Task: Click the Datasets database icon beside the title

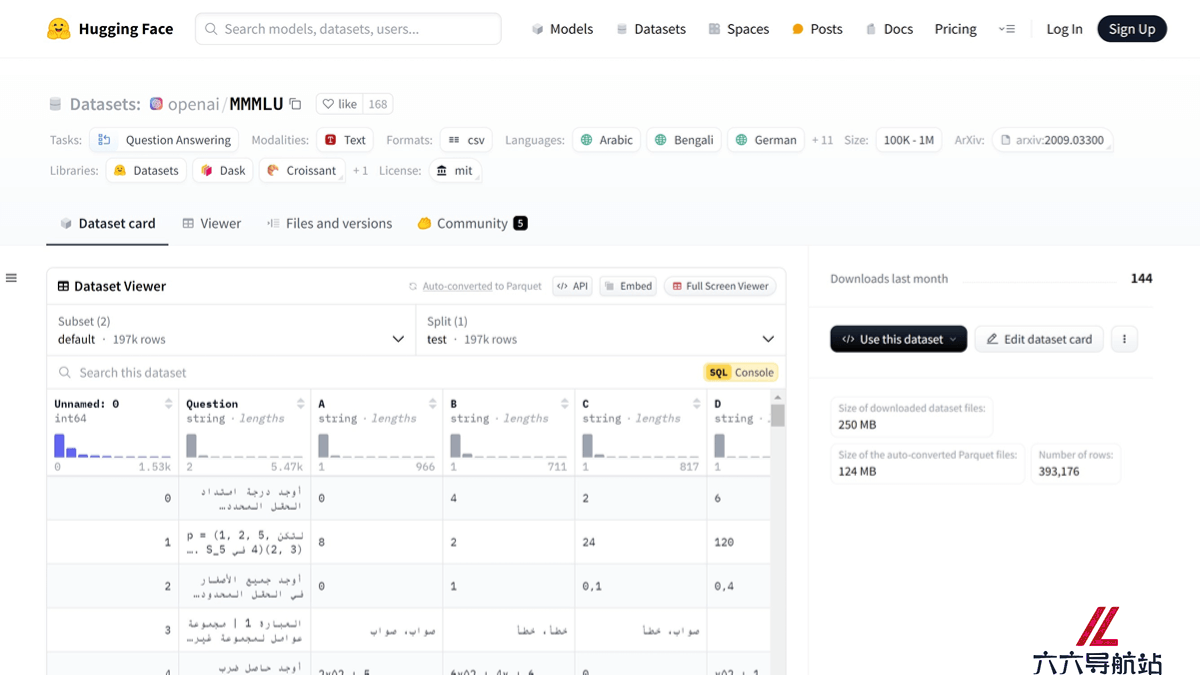Action: (56, 104)
